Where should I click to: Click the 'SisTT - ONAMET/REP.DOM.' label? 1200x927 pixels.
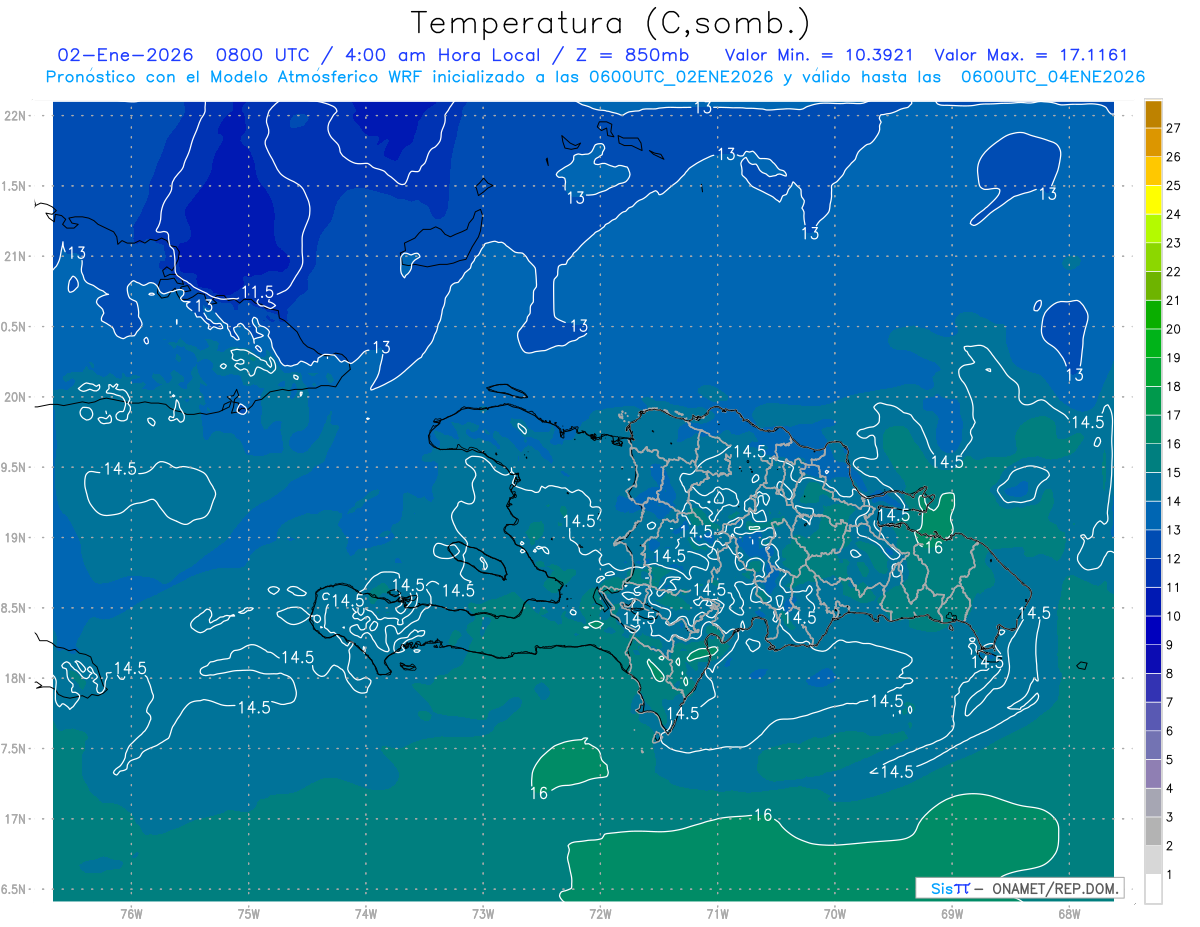(x=1019, y=888)
